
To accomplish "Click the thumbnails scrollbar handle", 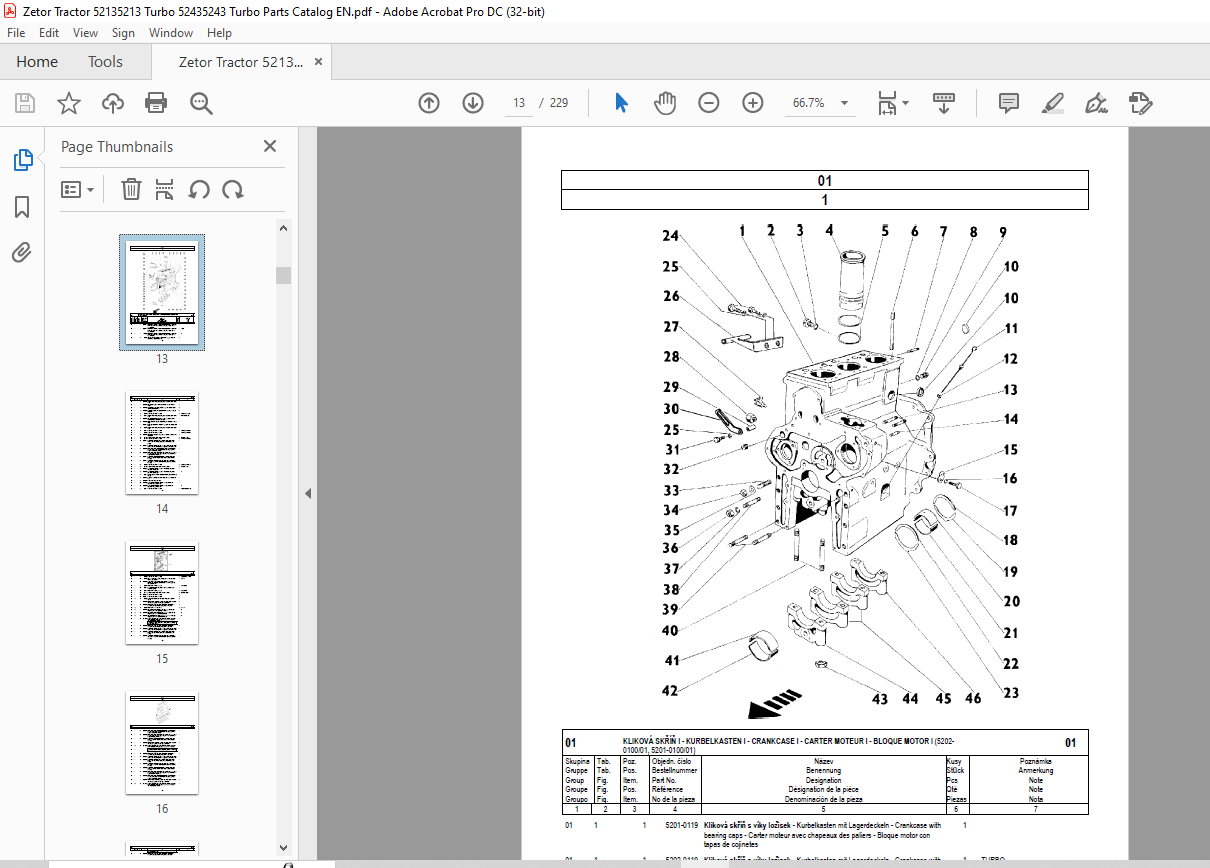I will coord(284,275).
